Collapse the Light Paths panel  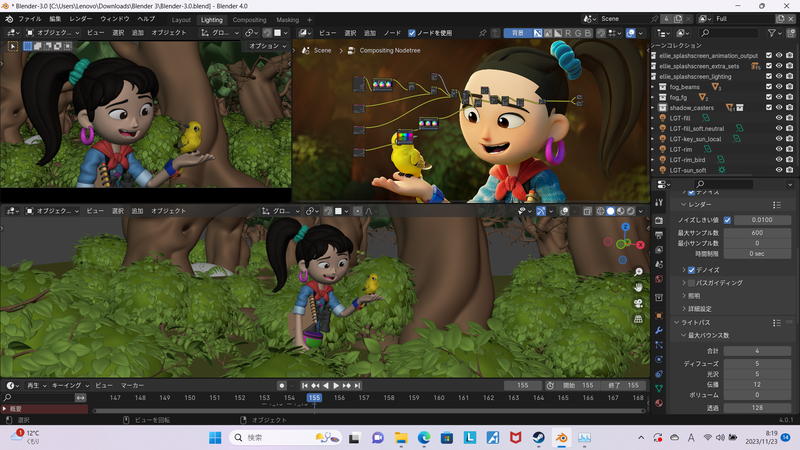[677, 322]
